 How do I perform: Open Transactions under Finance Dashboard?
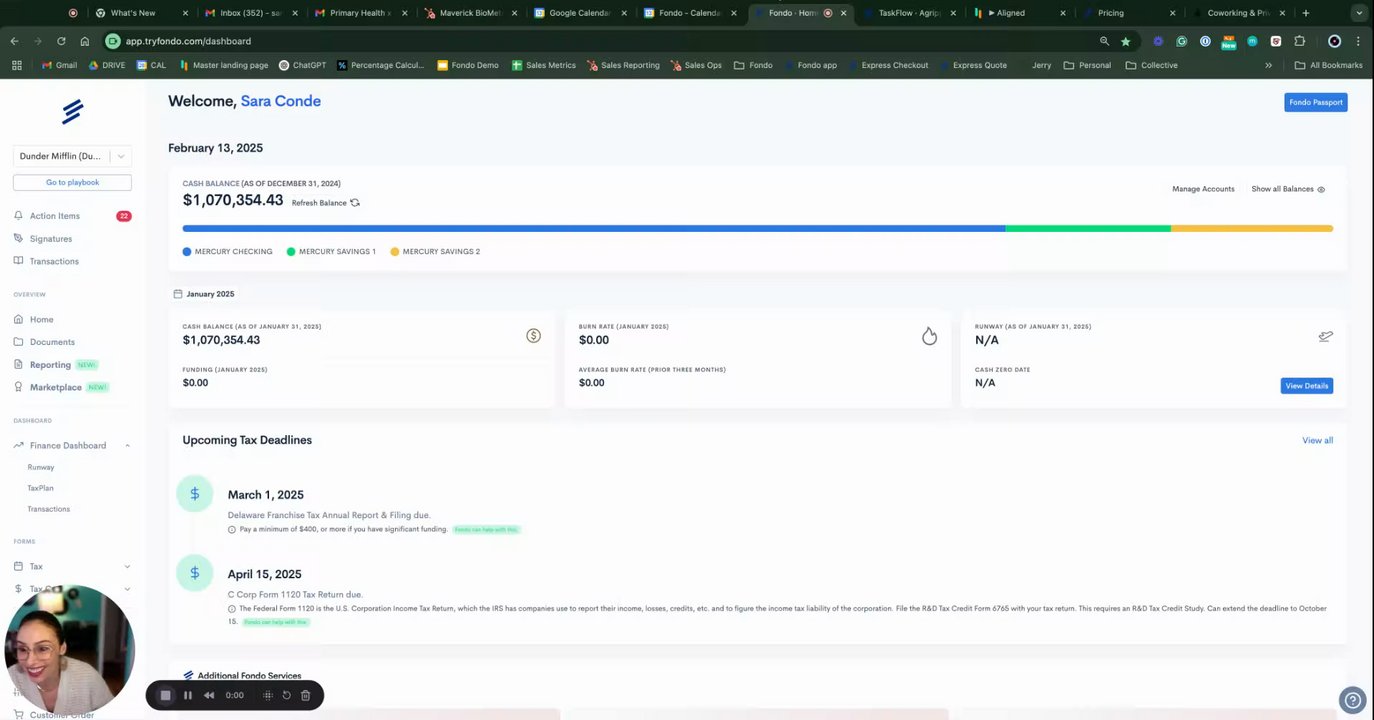coord(48,509)
